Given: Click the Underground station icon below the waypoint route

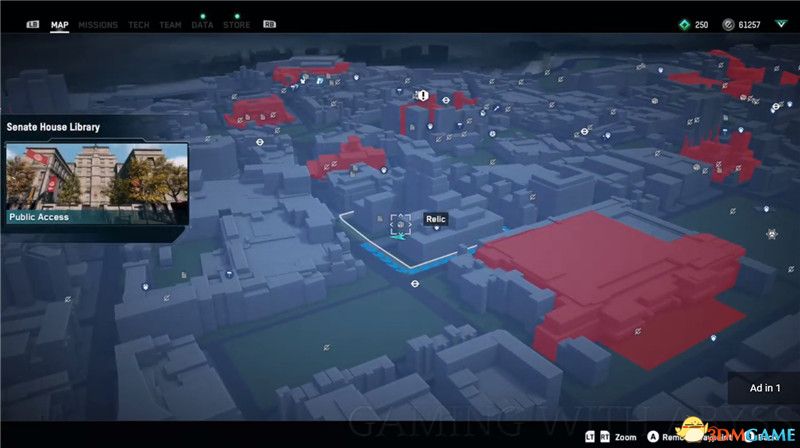Looking at the screenshot, I should coord(415,284).
